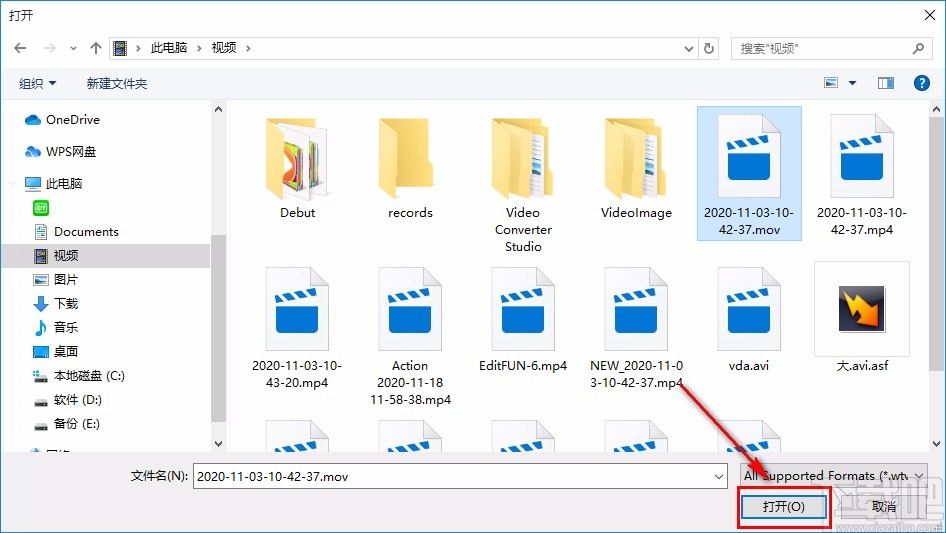The width and height of the screenshot is (946, 533).
Task: Select the 大.avi.asf file
Action: click(x=862, y=319)
